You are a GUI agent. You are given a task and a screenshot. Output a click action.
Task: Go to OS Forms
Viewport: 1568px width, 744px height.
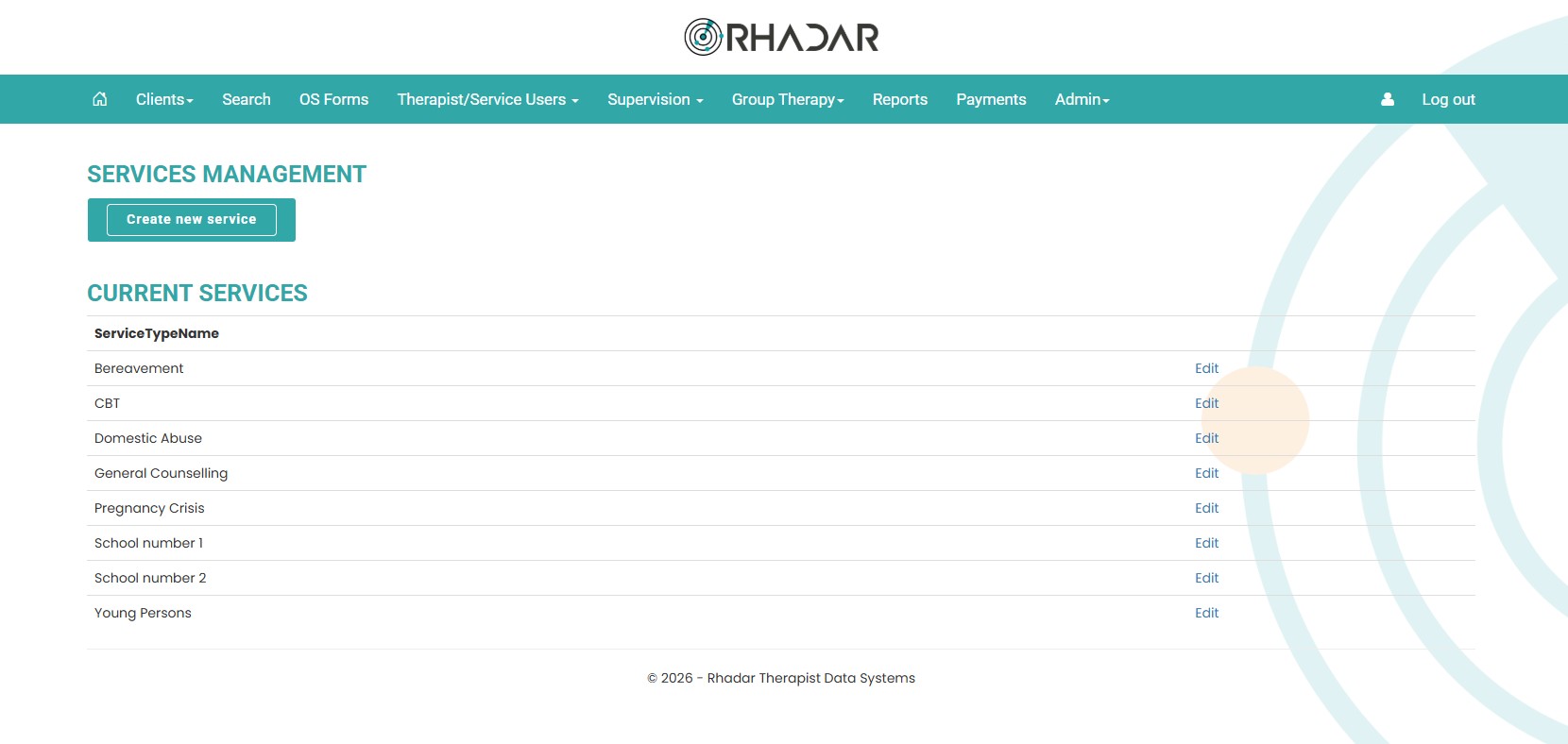333,99
